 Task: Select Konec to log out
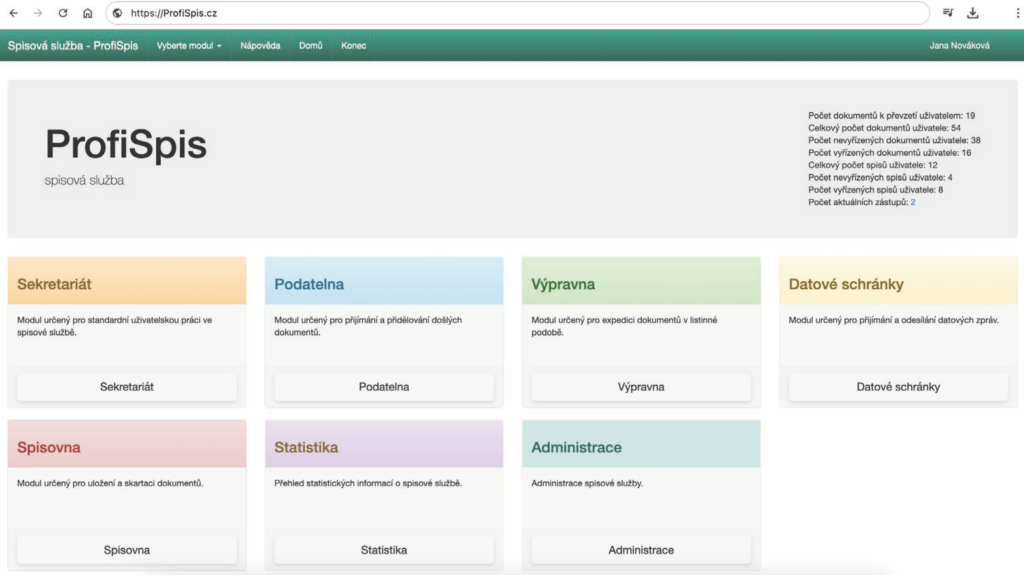coord(353,46)
